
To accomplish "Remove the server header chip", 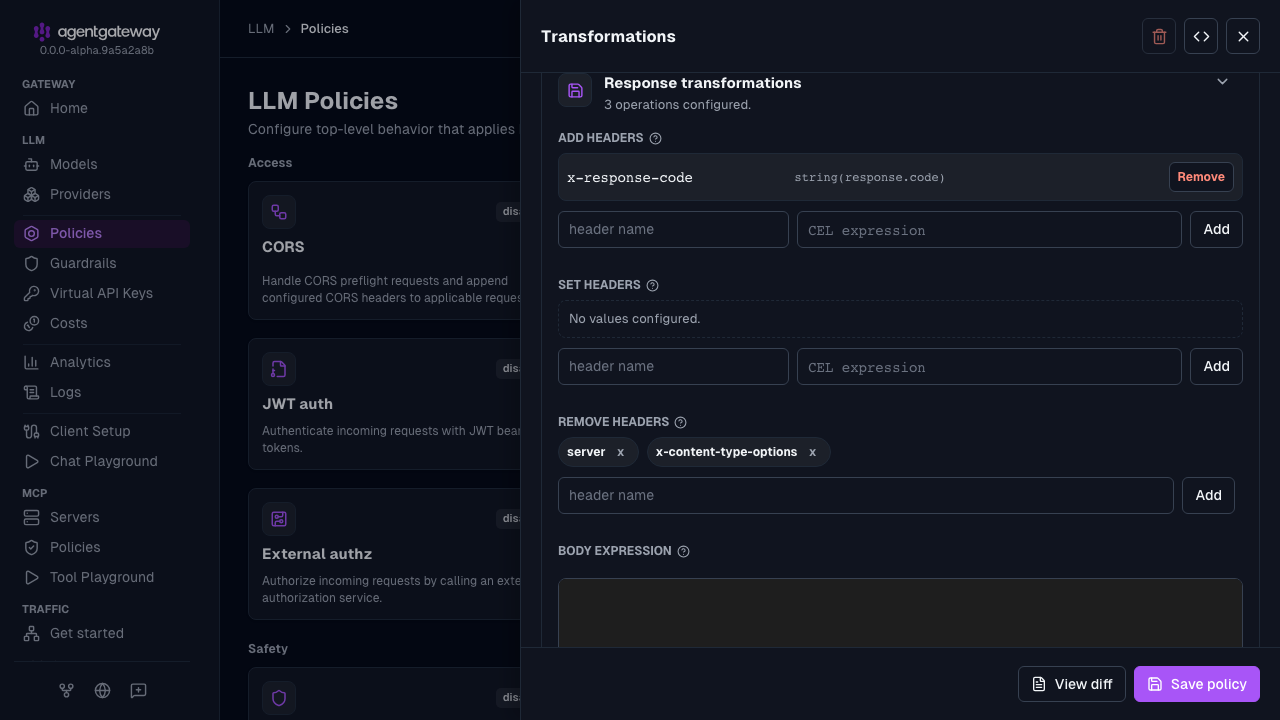I will coord(620,452).
